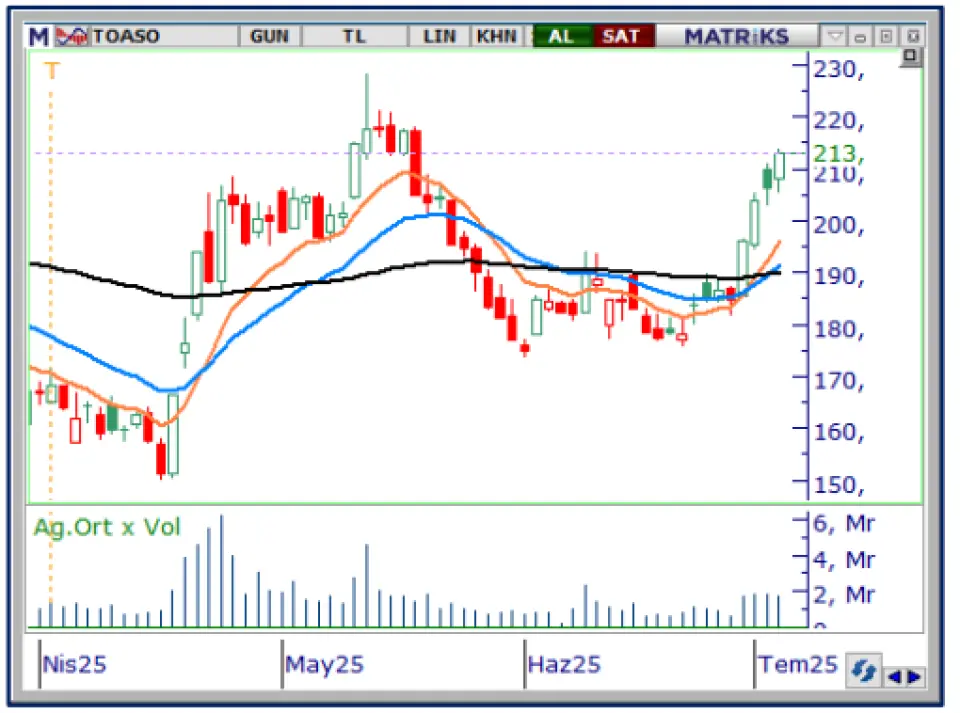Click the KHN button in header
Viewport: 960px width, 713px height.
[x=497, y=37]
